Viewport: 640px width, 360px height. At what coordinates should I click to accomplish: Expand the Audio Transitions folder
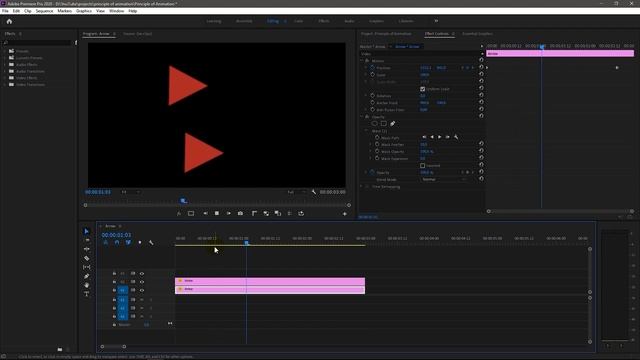click(x=5, y=71)
